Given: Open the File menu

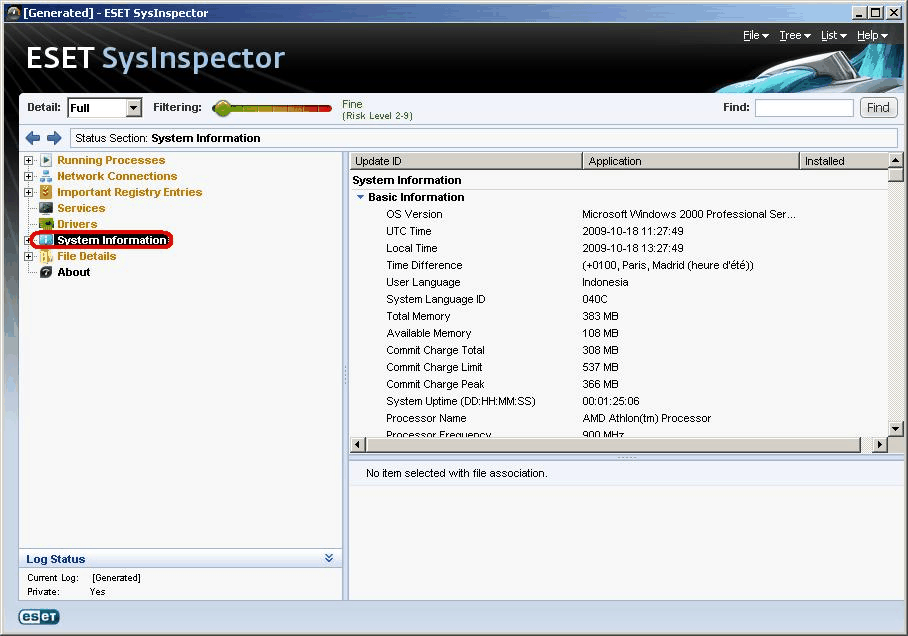Looking at the screenshot, I should (x=756, y=36).
